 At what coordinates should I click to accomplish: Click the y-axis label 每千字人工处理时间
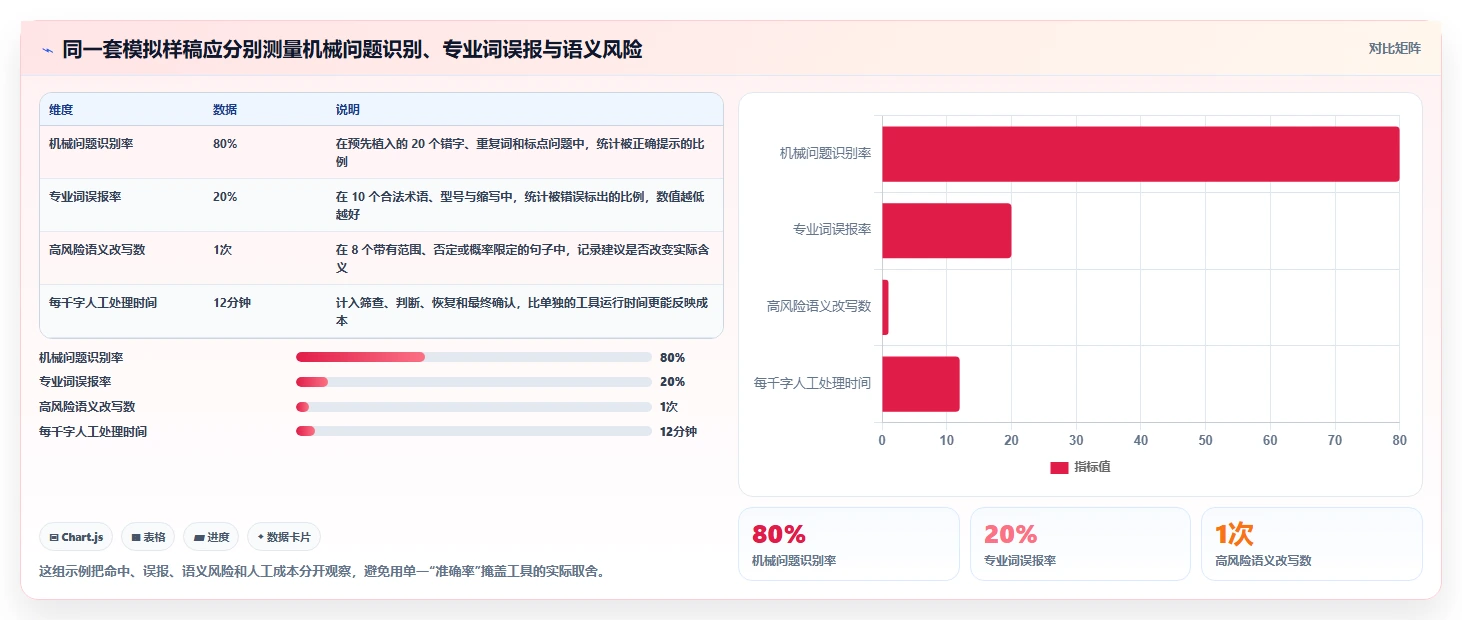(812, 383)
